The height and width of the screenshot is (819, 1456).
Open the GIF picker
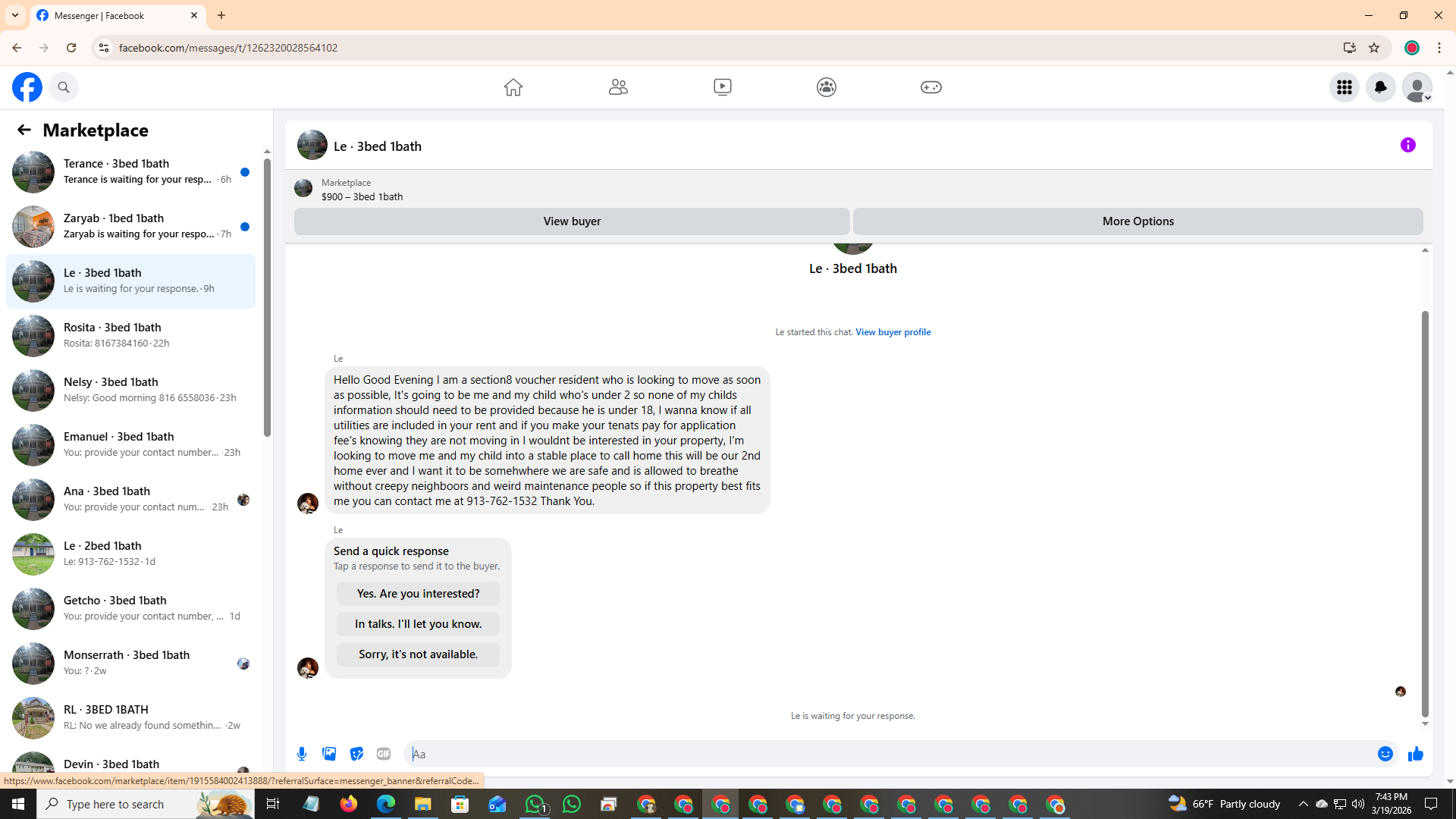pyautogui.click(x=384, y=754)
